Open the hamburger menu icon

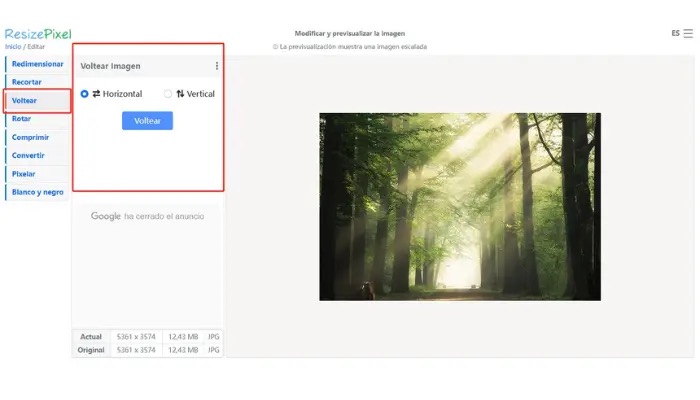[688, 33]
